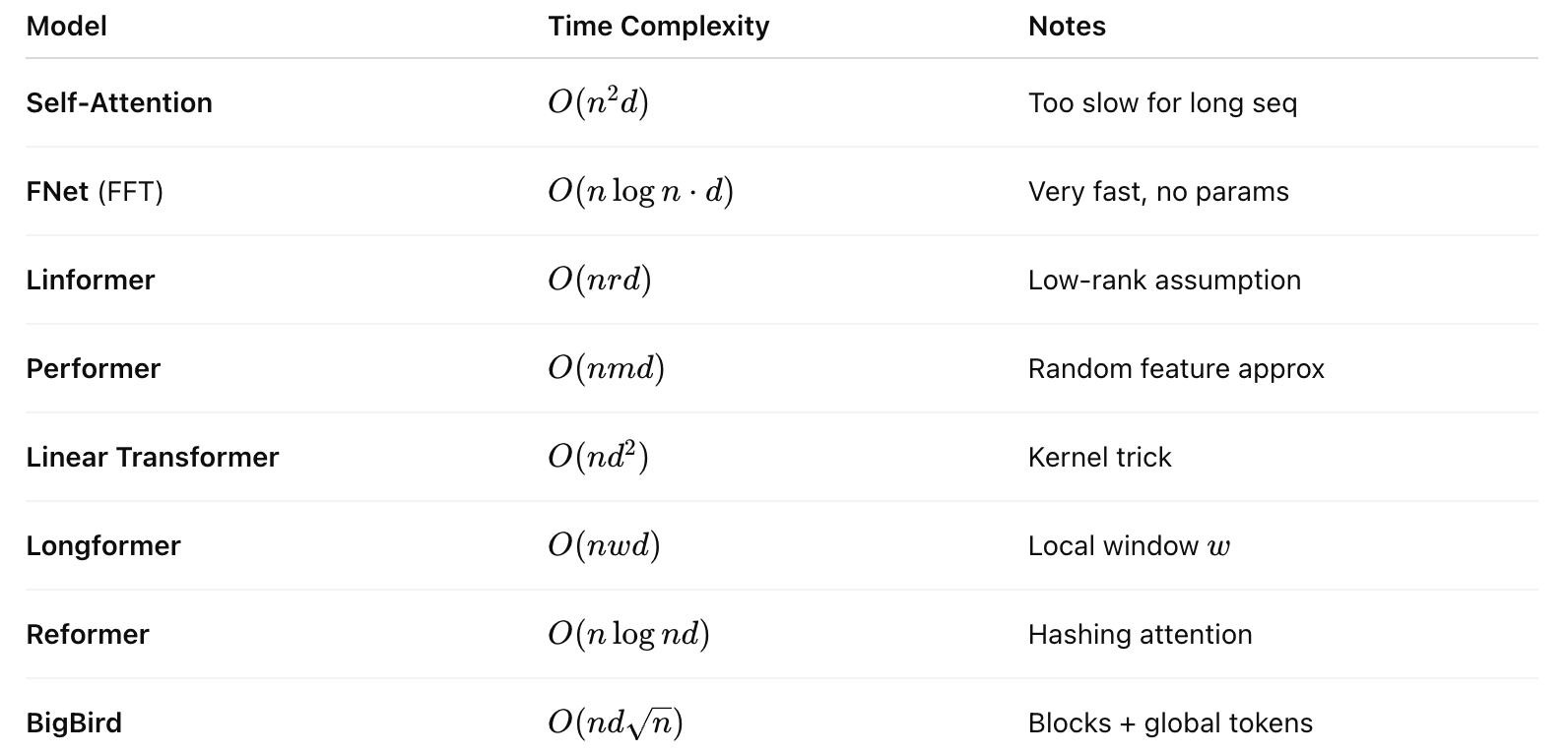Screen dimensions: 1568x754
Task: Select the FNet complexity formula
Action: pyautogui.click(x=640, y=192)
